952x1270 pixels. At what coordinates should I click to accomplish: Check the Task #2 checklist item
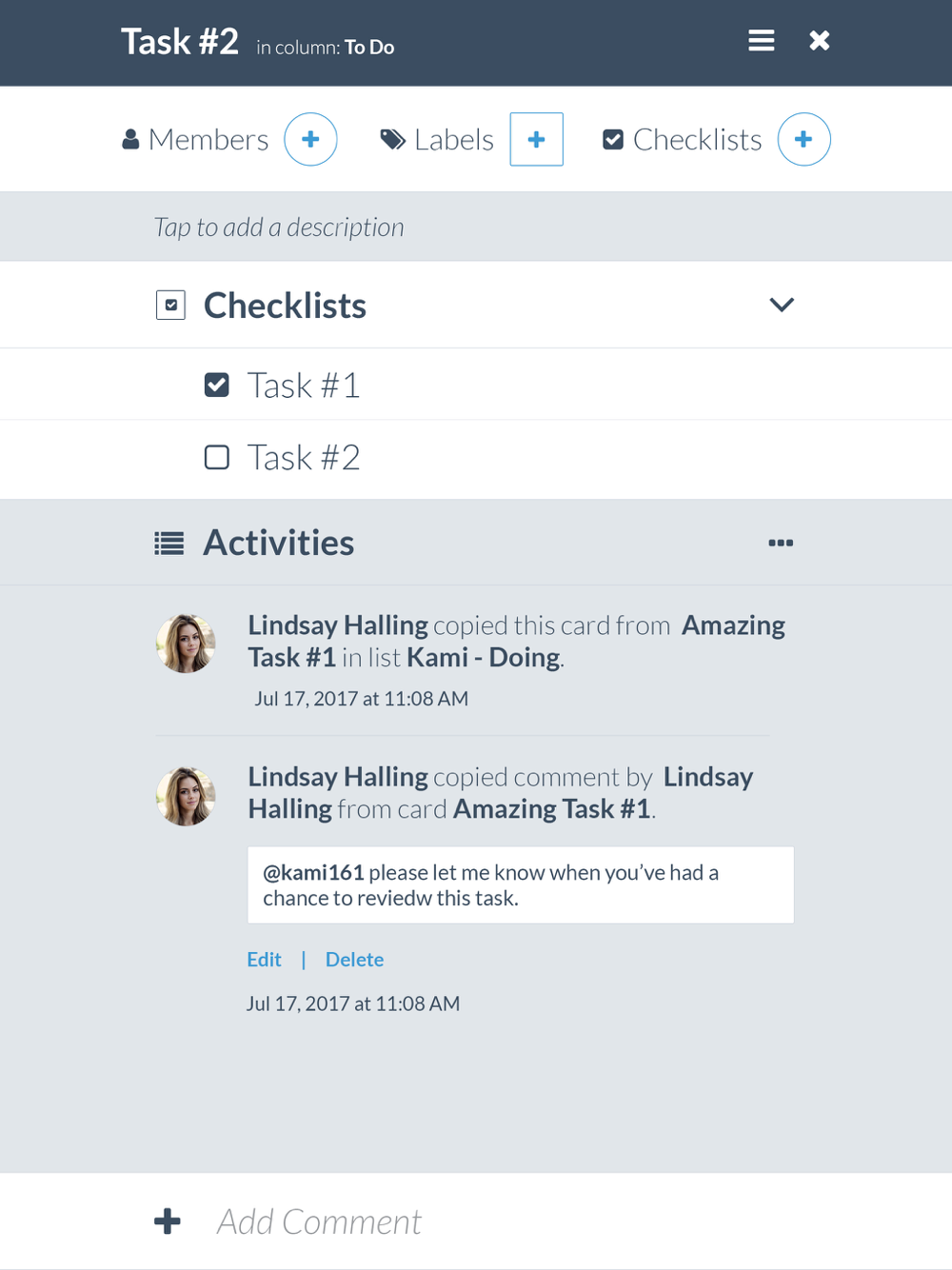tap(217, 458)
